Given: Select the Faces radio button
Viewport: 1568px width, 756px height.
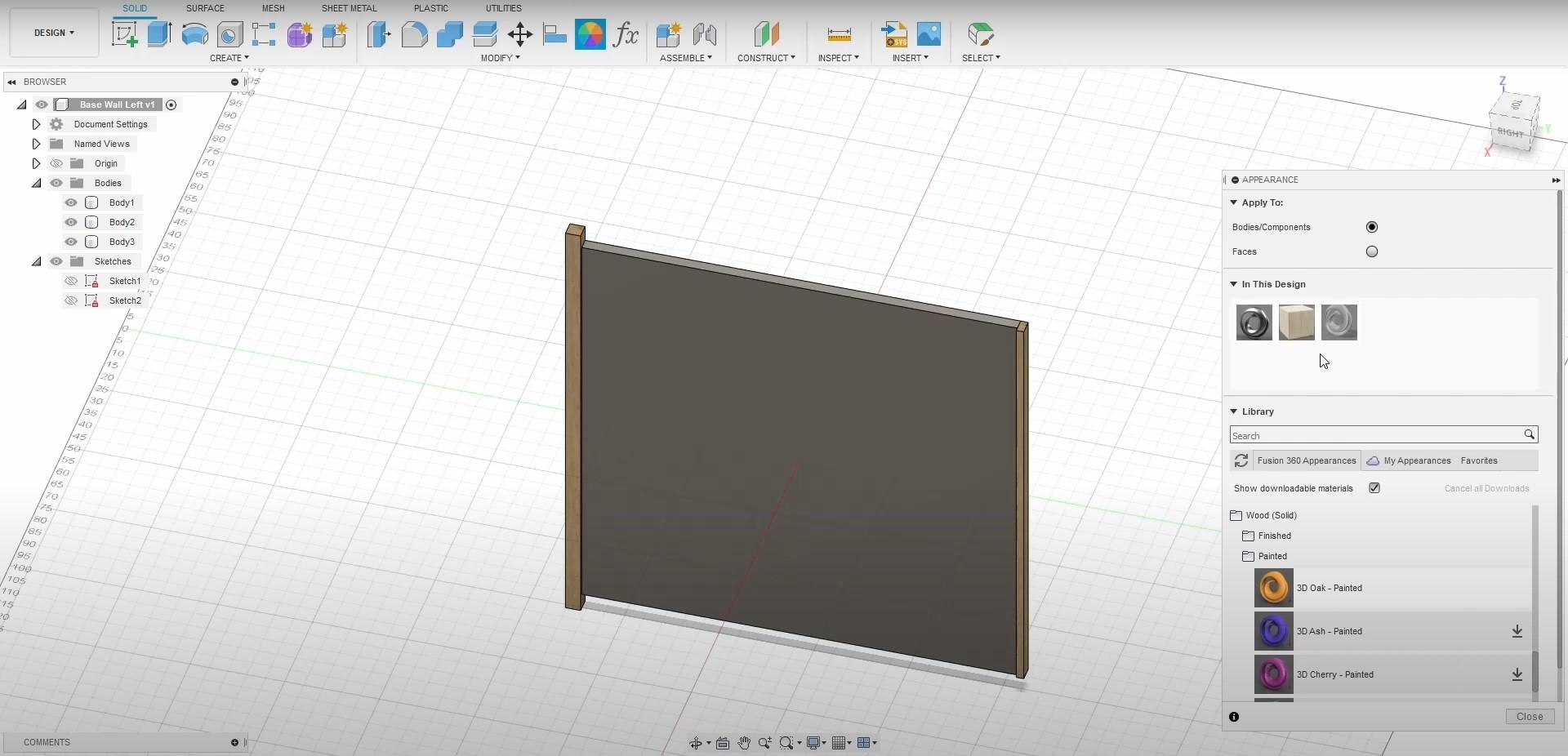Looking at the screenshot, I should 1372,251.
